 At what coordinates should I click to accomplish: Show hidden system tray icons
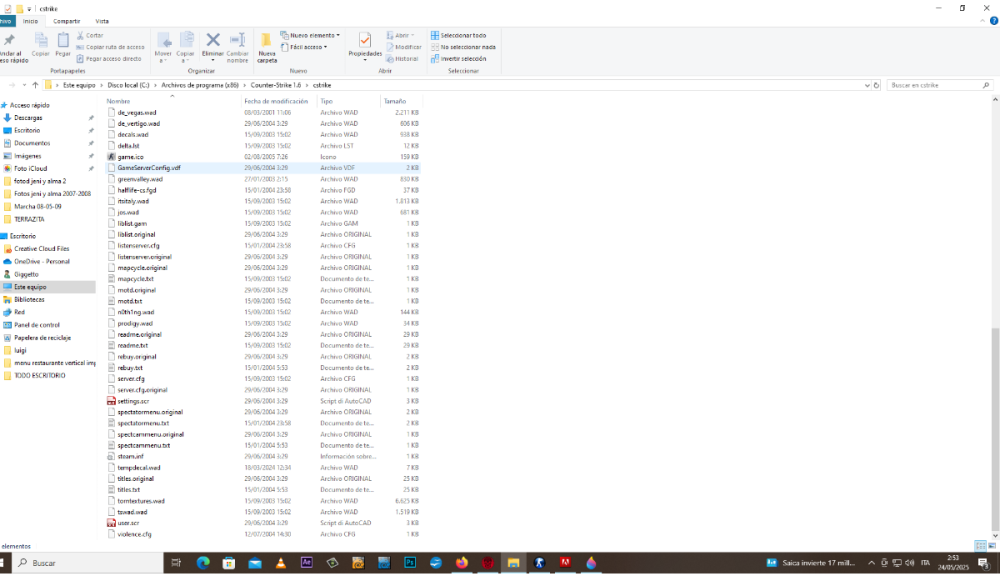click(x=871, y=563)
